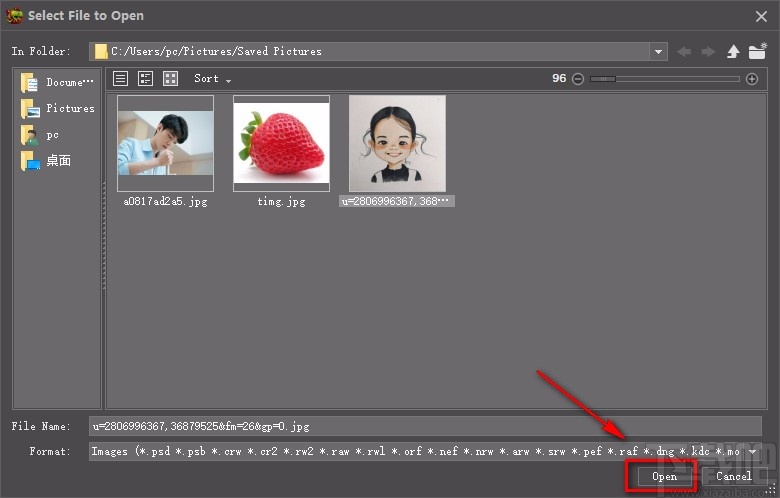Expand the In Folder path dropdown
780x498 pixels.
(x=658, y=51)
